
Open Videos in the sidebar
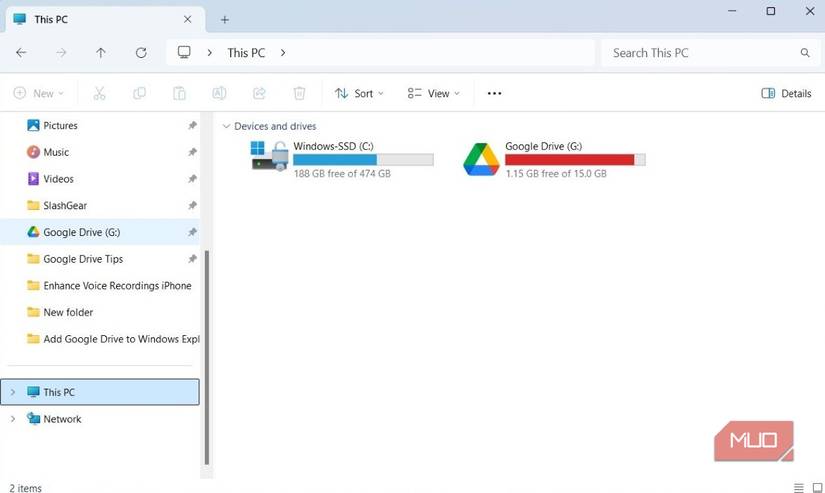point(58,179)
